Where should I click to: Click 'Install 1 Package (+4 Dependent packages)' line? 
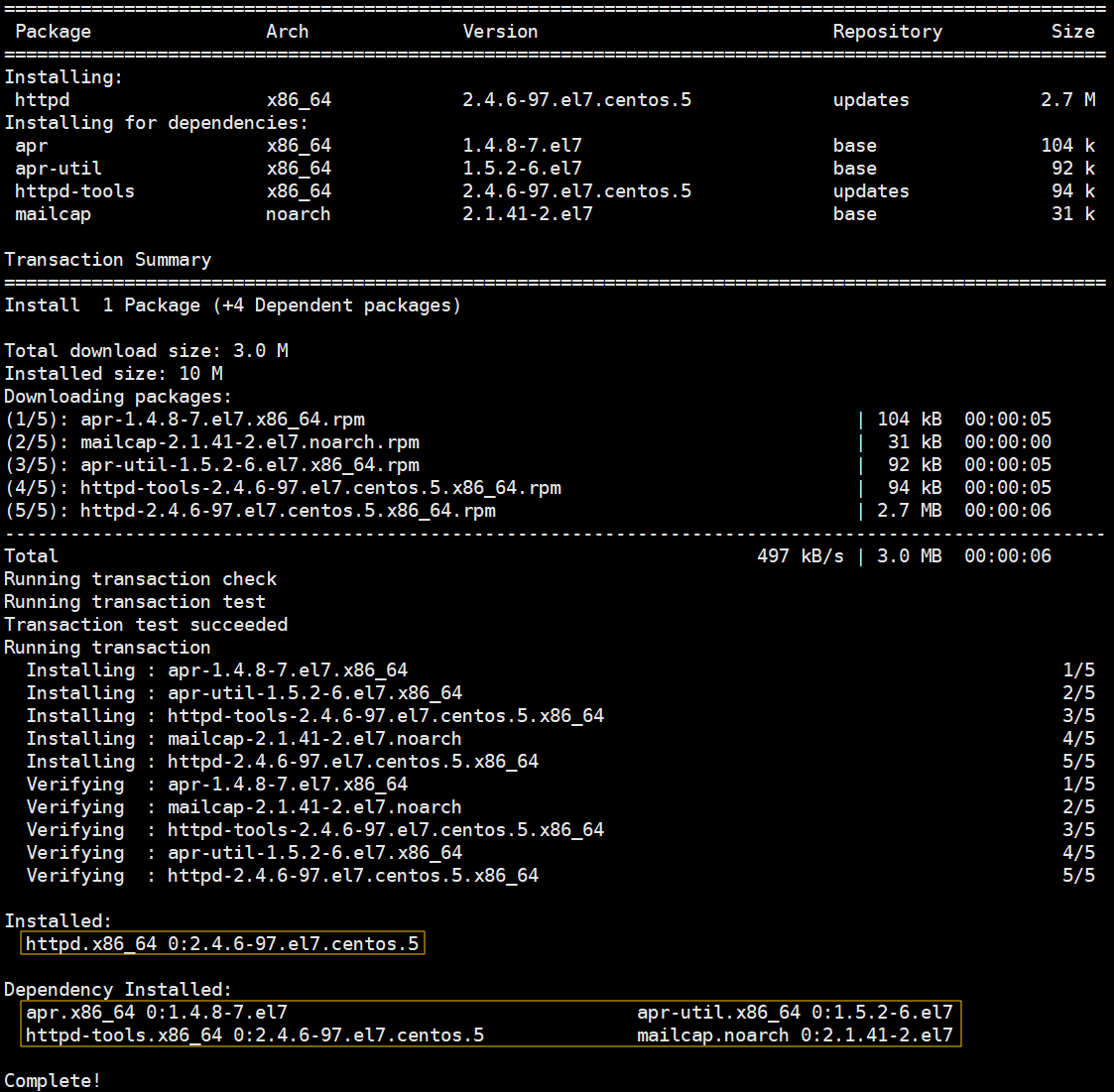click(233, 304)
